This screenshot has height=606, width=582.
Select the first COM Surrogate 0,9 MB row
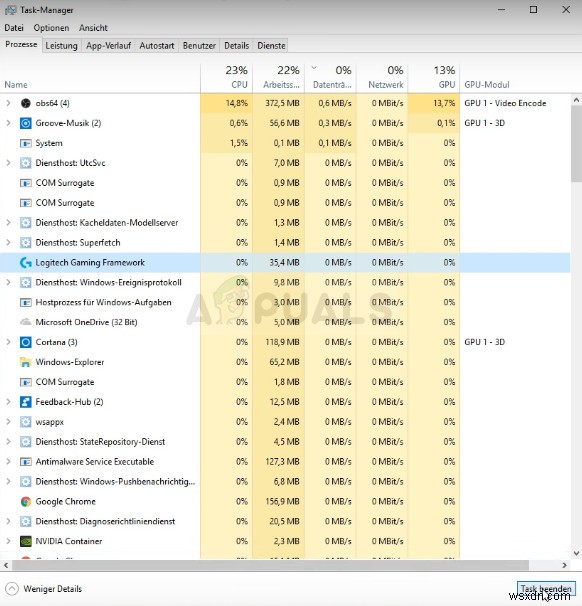[x=285, y=183]
